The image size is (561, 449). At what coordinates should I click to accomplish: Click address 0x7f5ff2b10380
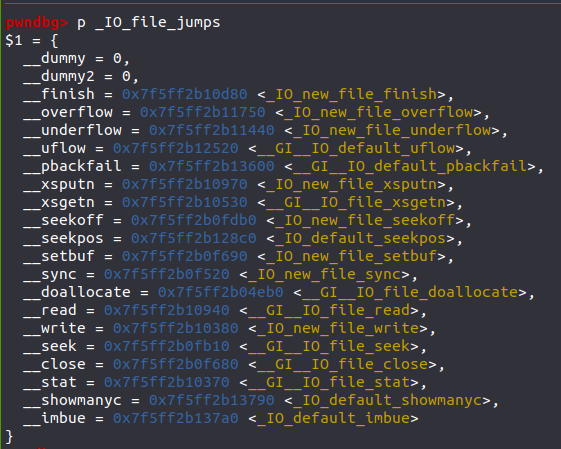(x=176, y=328)
